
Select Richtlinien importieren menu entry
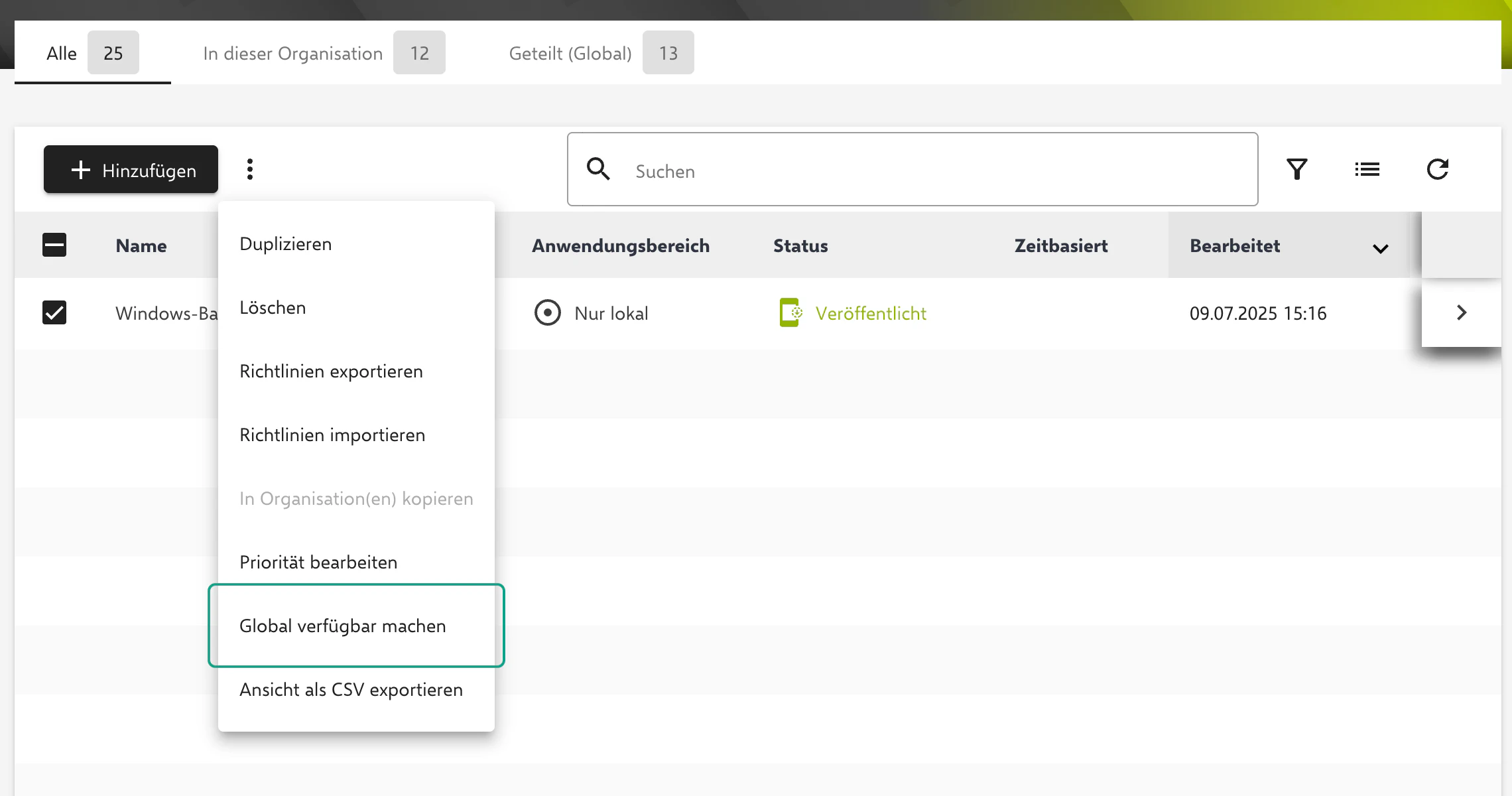point(356,434)
